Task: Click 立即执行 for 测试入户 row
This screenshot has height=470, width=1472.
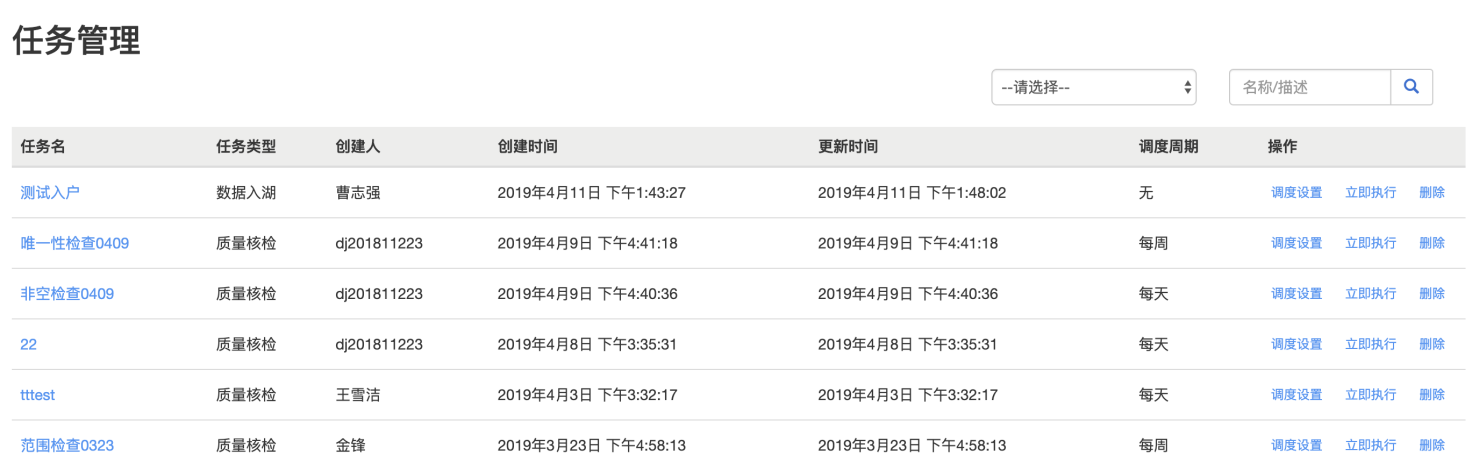Action: point(1371,193)
